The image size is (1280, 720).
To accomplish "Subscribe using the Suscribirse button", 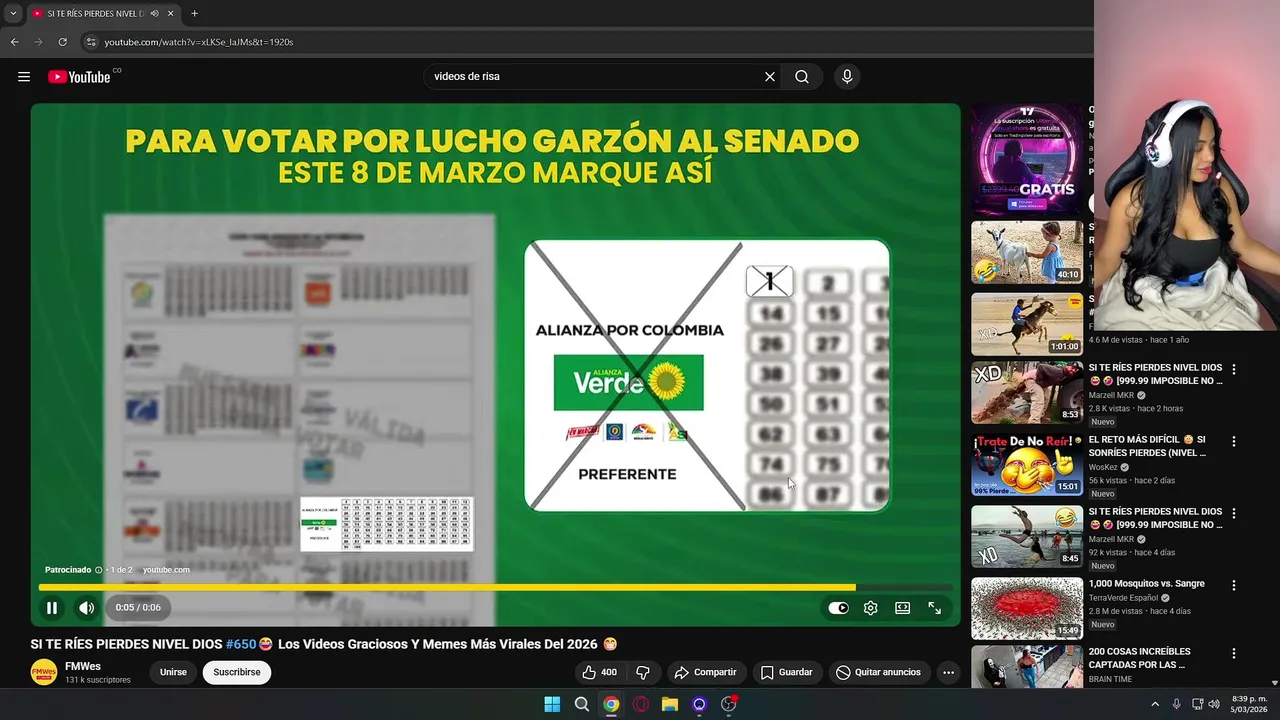I will point(237,672).
